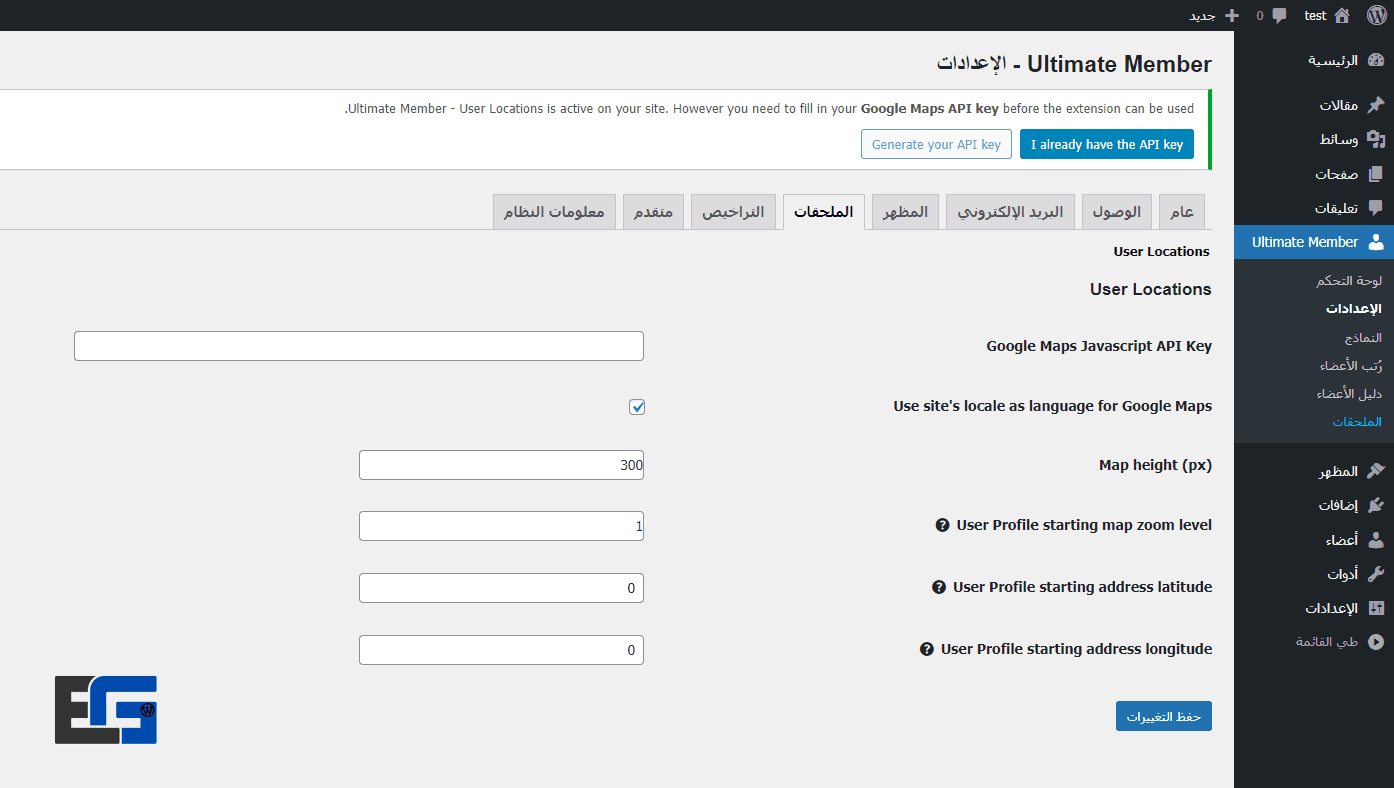Select the Ultimate Member person icon
The image size is (1394, 788).
pyautogui.click(x=1376, y=241)
